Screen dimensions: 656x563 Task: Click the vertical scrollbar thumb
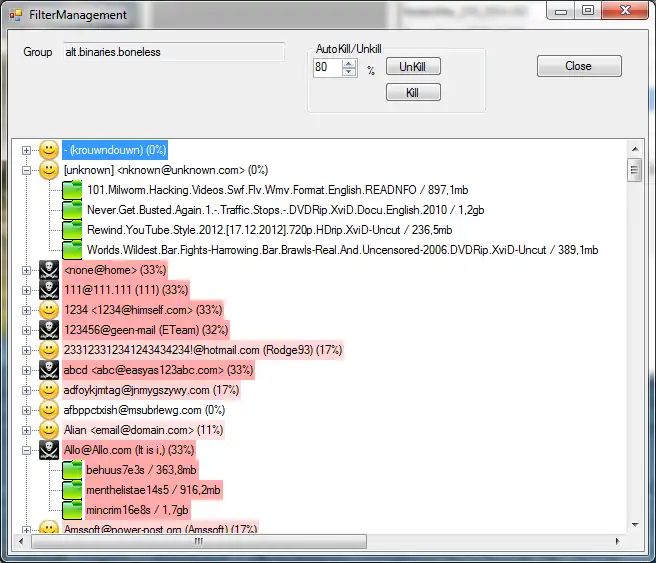[635, 170]
